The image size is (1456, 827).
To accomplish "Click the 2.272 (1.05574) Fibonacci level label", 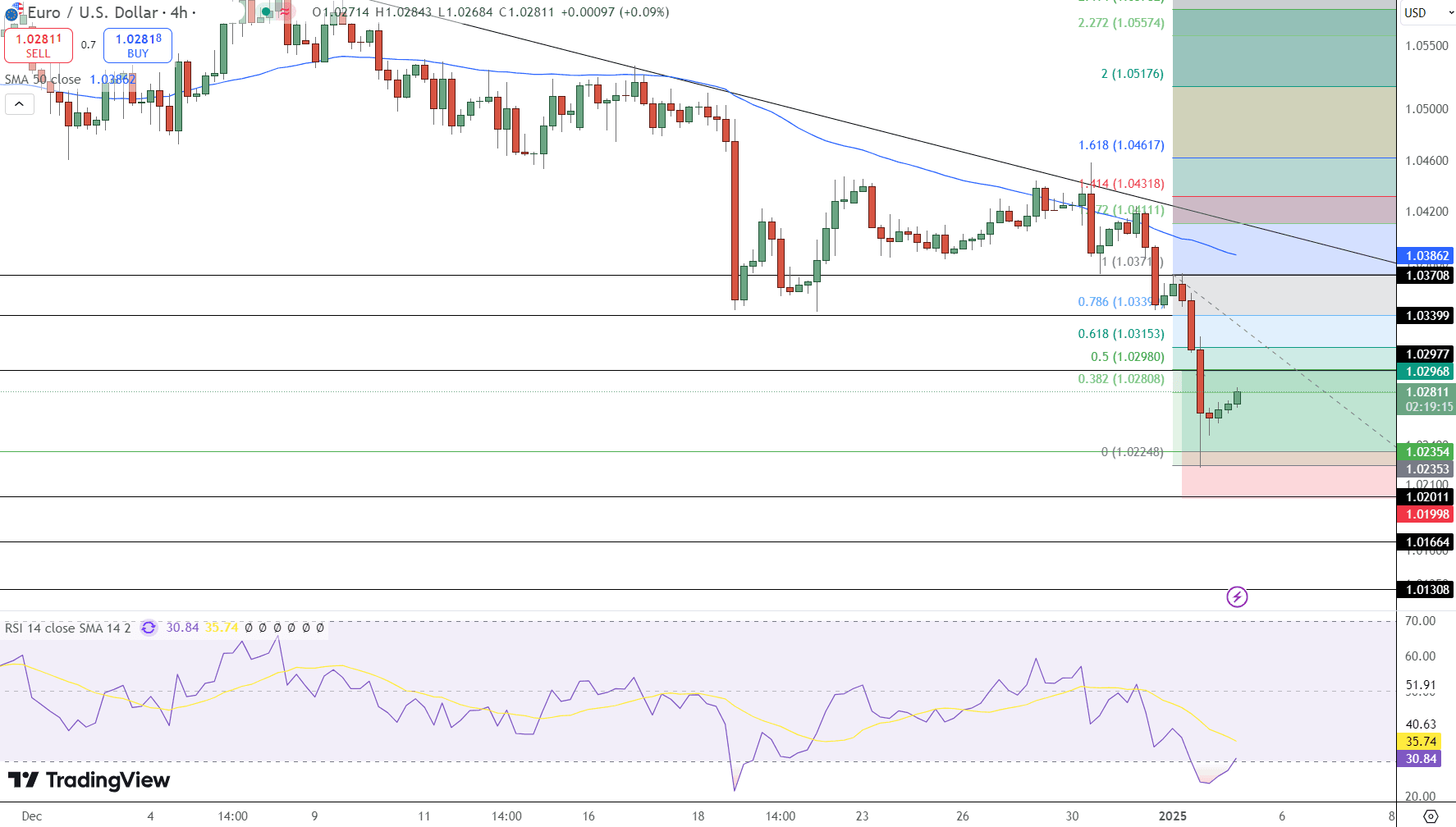I will 1121,23.
